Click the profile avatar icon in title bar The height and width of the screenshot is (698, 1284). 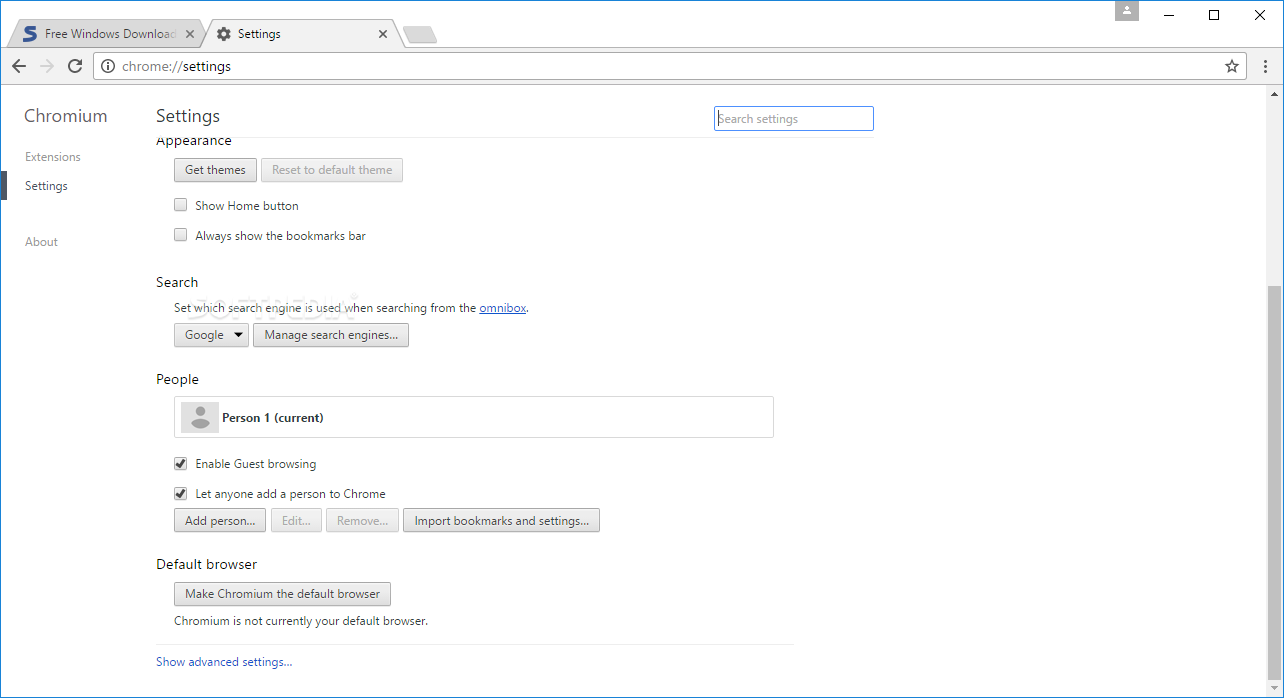(1127, 11)
